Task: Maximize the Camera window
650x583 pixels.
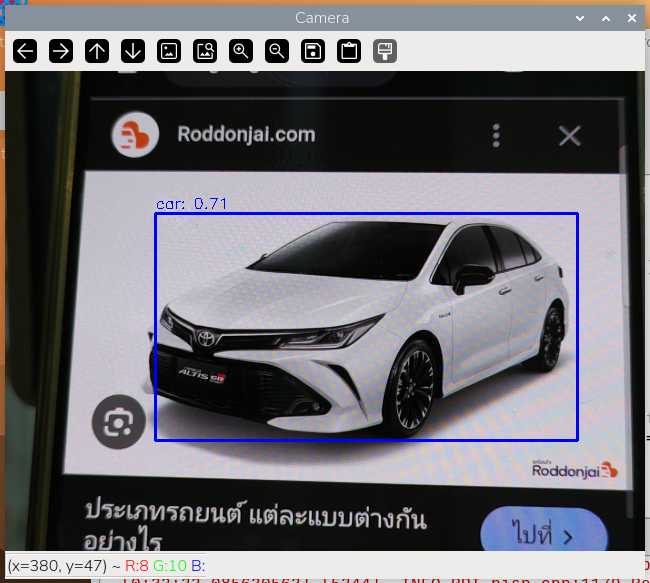Action: (606, 18)
